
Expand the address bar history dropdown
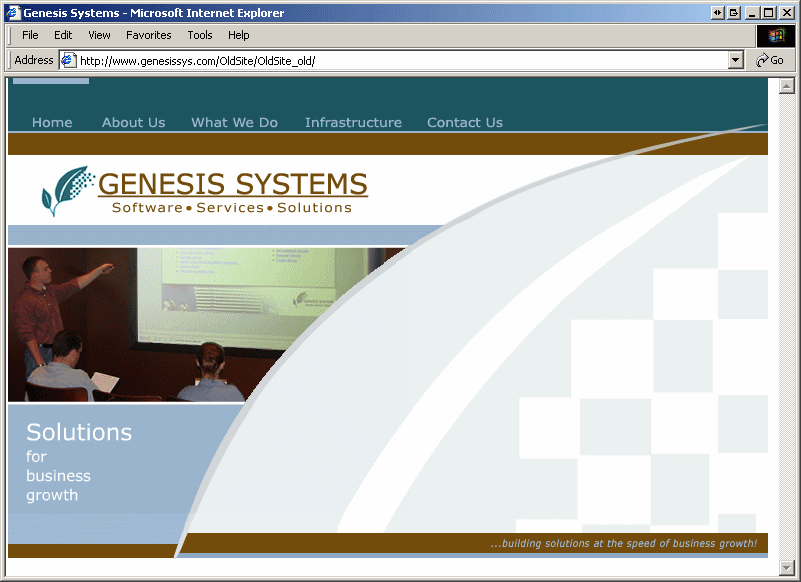735,60
